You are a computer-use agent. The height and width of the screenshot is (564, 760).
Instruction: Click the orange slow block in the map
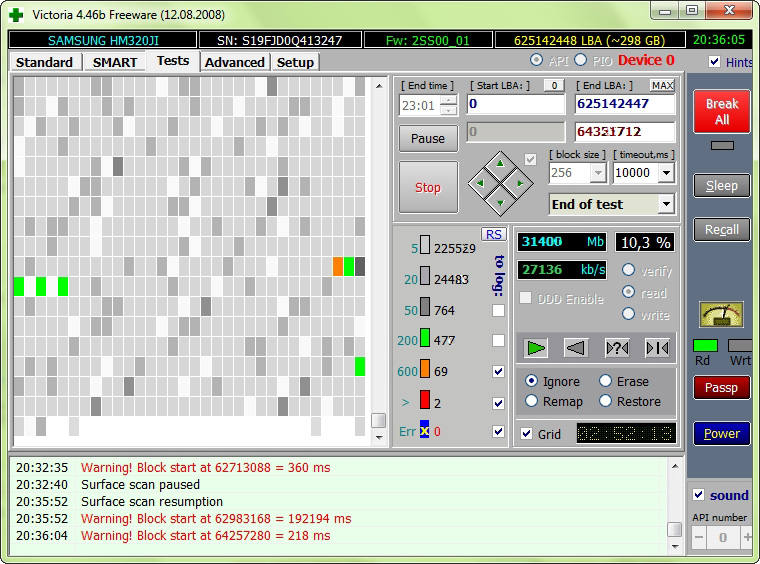(338, 266)
